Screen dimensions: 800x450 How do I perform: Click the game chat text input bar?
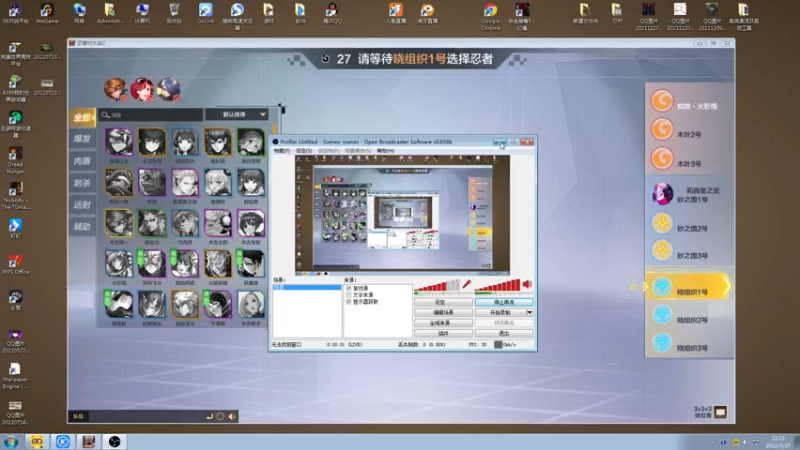click(x=145, y=416)
